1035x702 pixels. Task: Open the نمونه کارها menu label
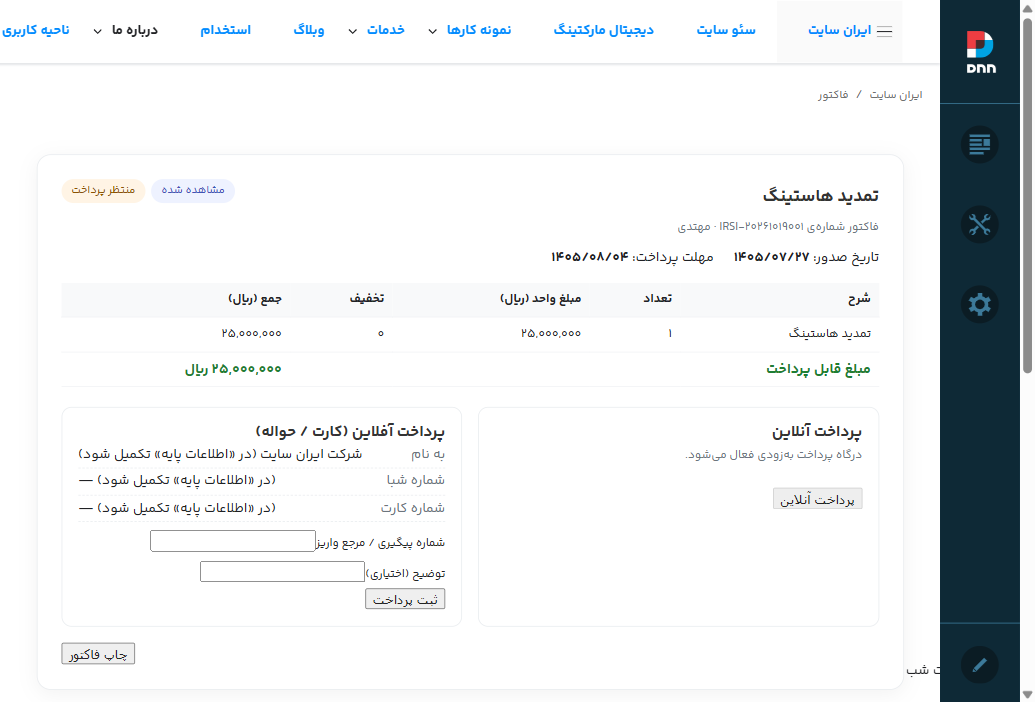[x=479, y=30]
